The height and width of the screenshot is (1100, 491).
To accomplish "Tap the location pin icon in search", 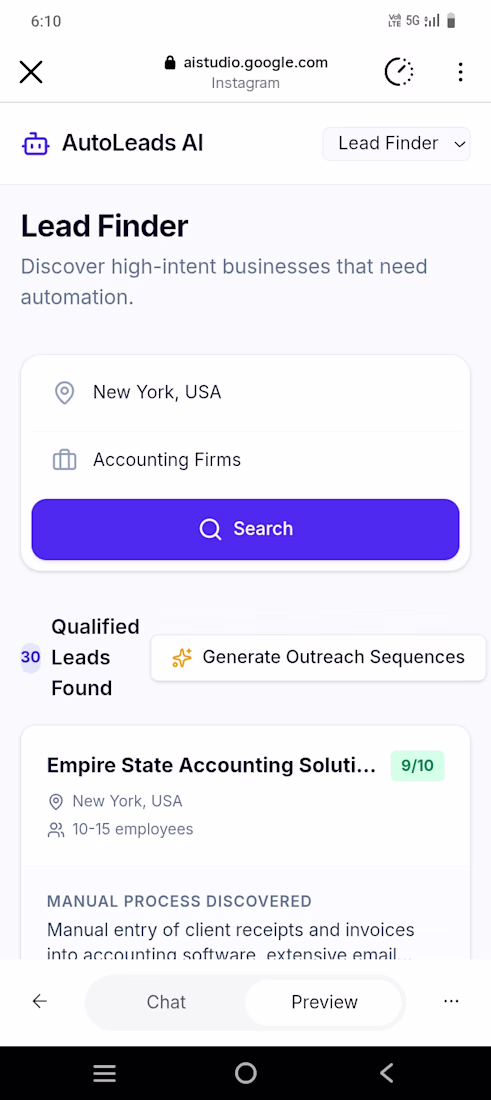I will pos(65,393).
